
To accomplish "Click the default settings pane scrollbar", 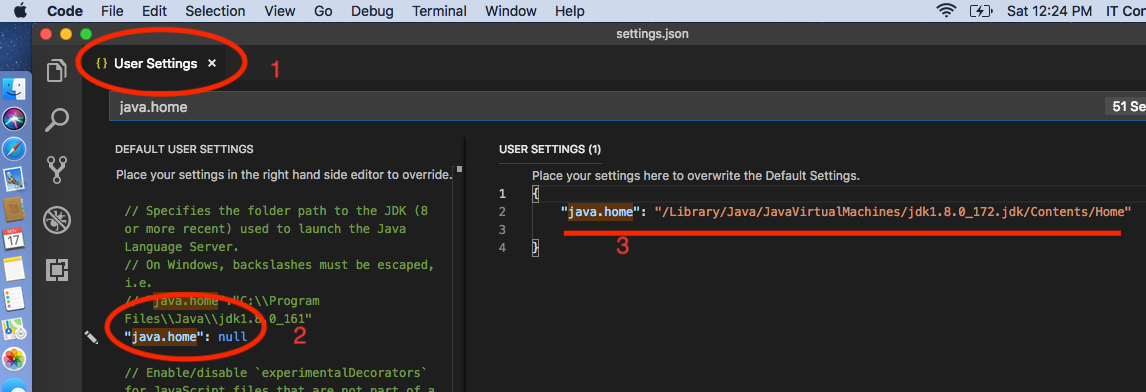I will tap(458, 278).
